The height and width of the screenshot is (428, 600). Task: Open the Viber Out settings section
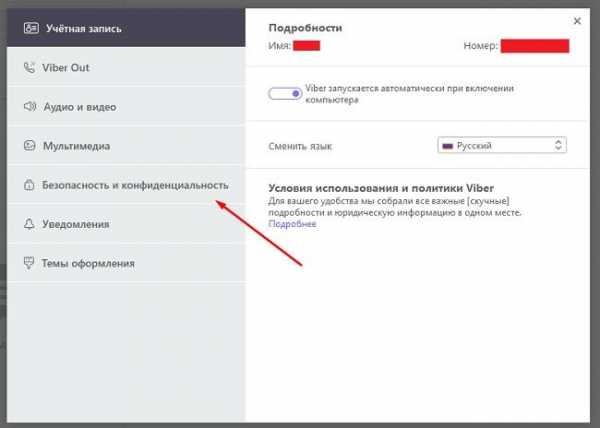126,67
